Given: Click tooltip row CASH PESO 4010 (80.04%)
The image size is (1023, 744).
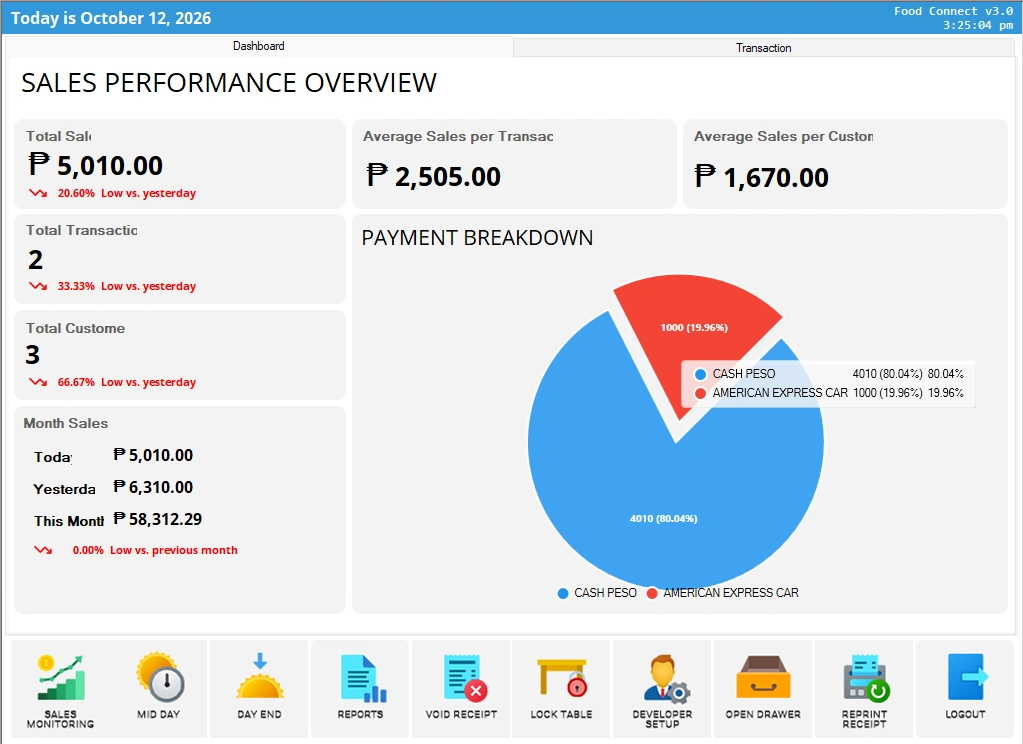Looking at the screenshot, I should [x=829, y=374].
